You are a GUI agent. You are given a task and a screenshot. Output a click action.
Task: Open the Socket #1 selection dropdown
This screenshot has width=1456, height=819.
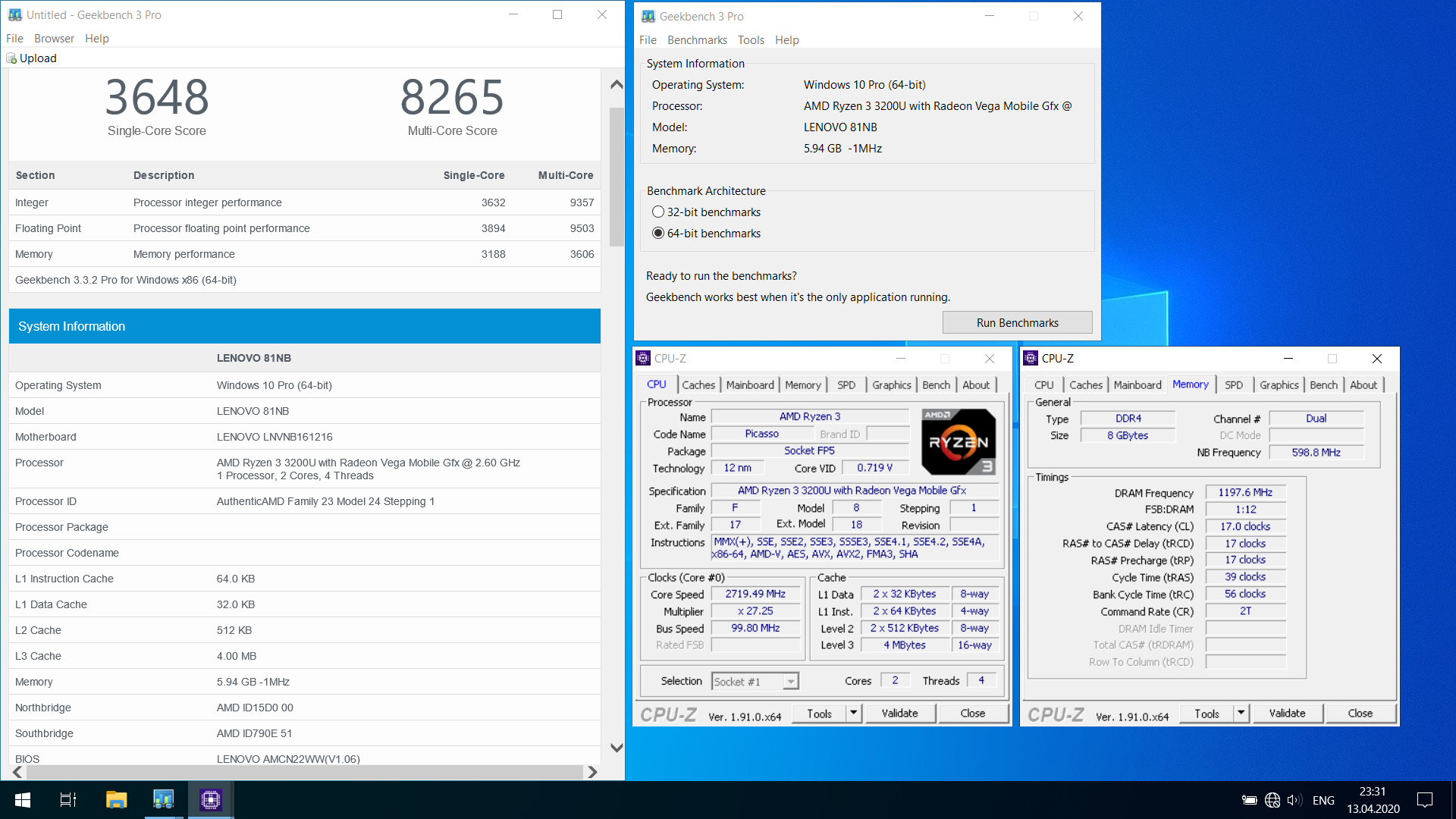coord(790,682)
